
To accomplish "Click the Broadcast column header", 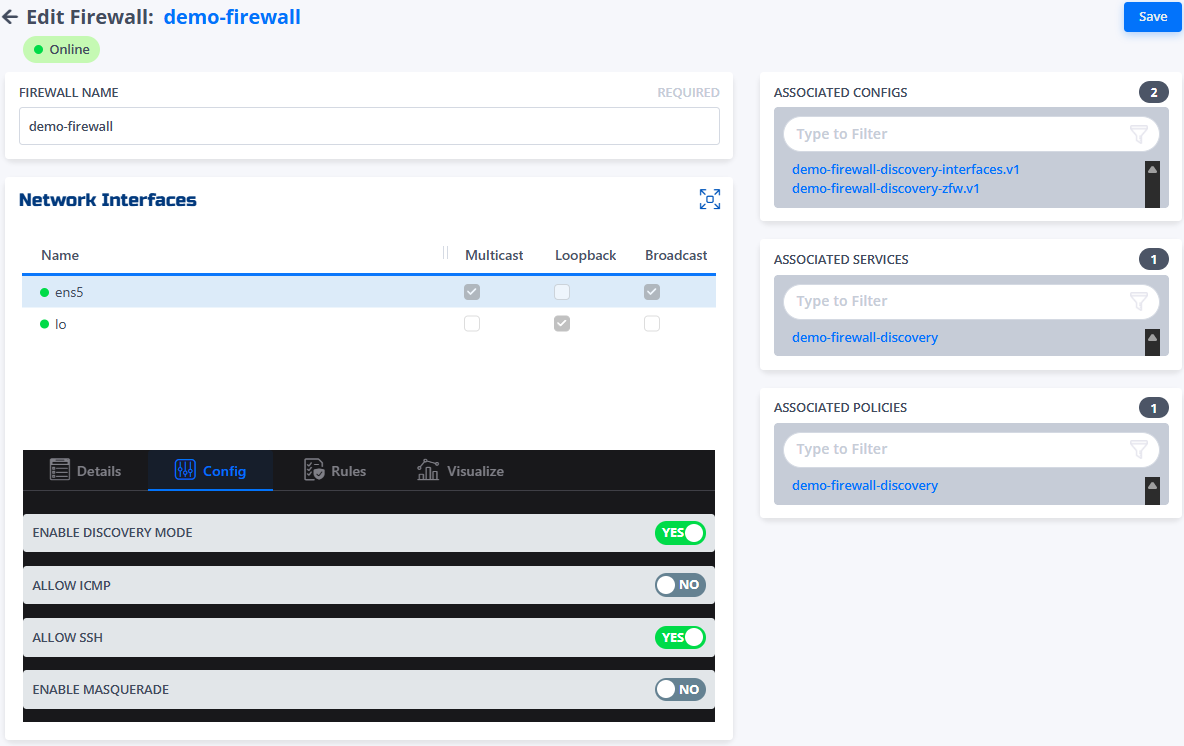I will click(676, 255).
